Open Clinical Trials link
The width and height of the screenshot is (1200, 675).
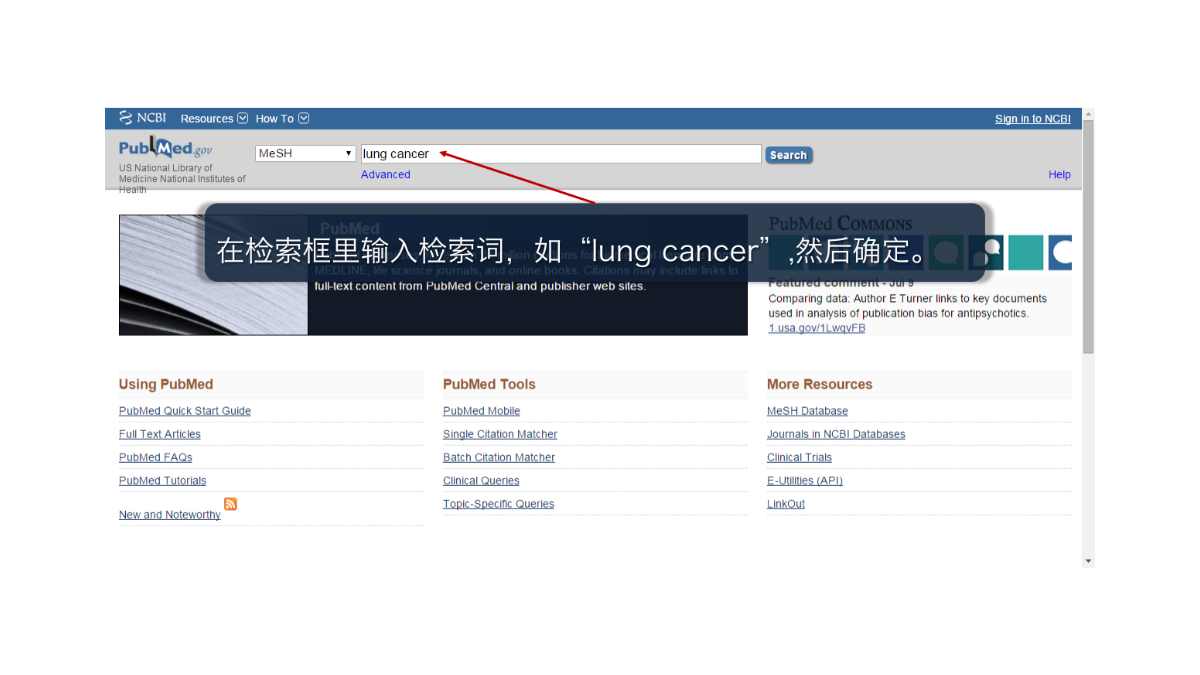[x=799, y=457]
